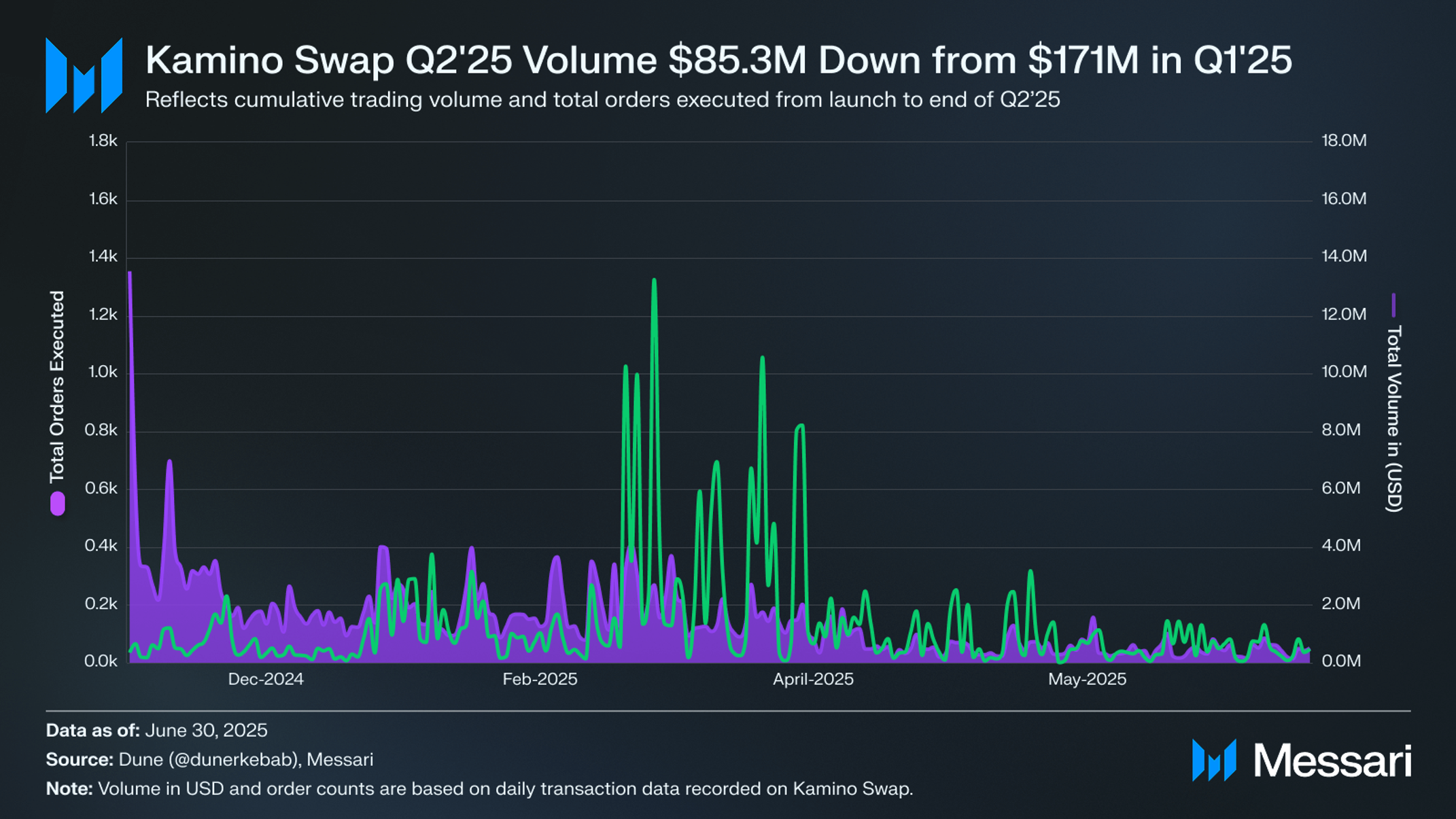Viewport: 1456px width, 819px height.
Task: Click the blue Messari logo beside the title
Action: click(x=84, y=75)
